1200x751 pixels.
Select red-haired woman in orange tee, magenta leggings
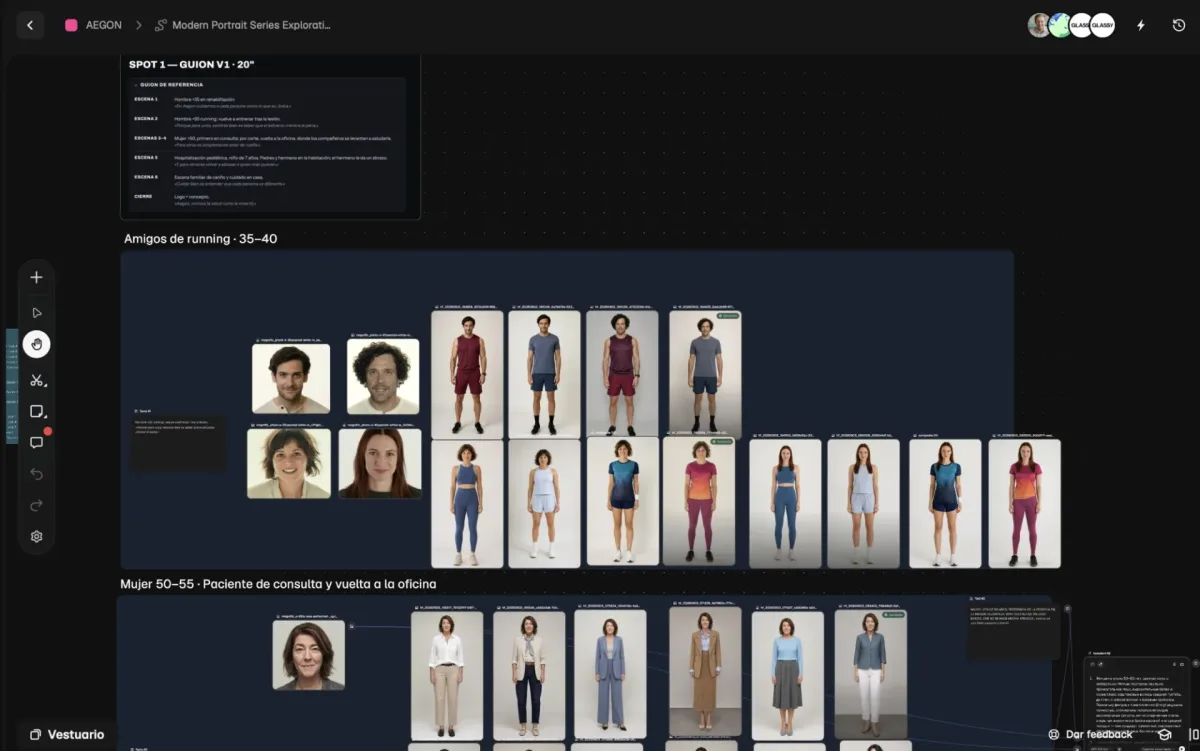click(1024, 503)
